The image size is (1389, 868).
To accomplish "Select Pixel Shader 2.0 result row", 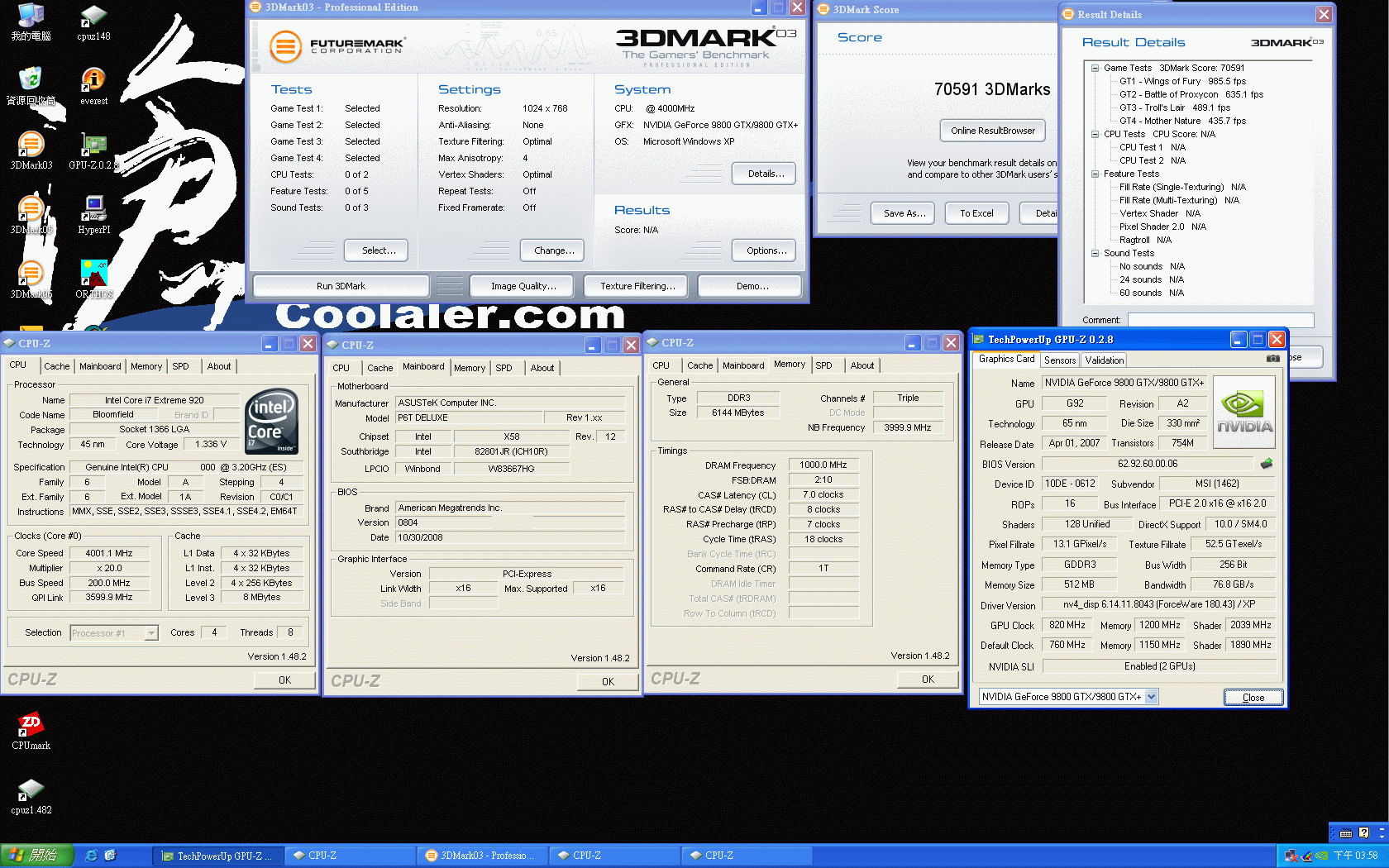I will 1162,227.
